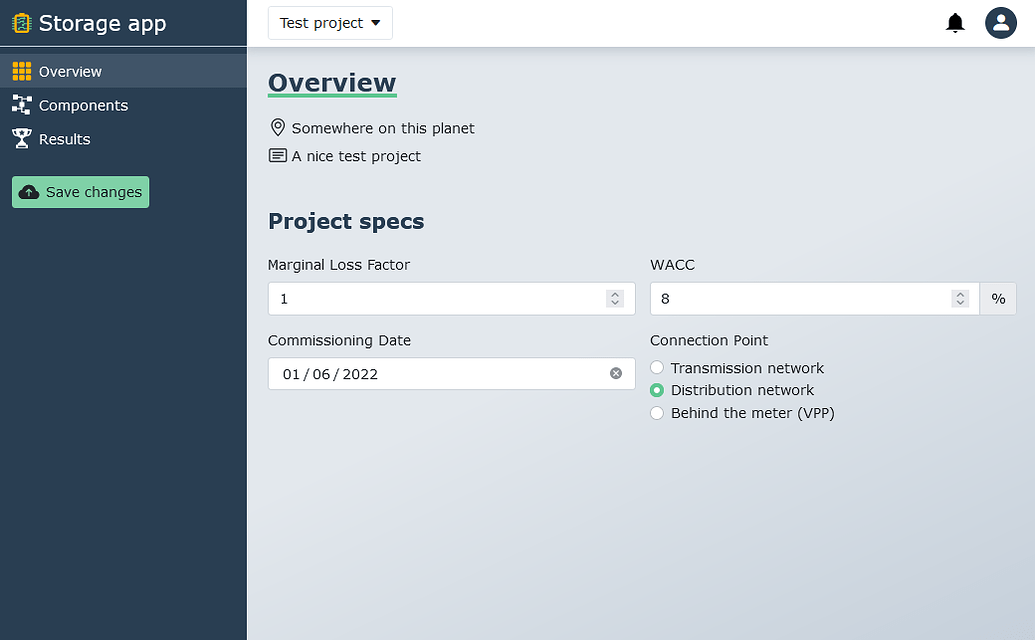Click the project description note icon
This screenshot has height=640, width=1035.
click(278, 156)
